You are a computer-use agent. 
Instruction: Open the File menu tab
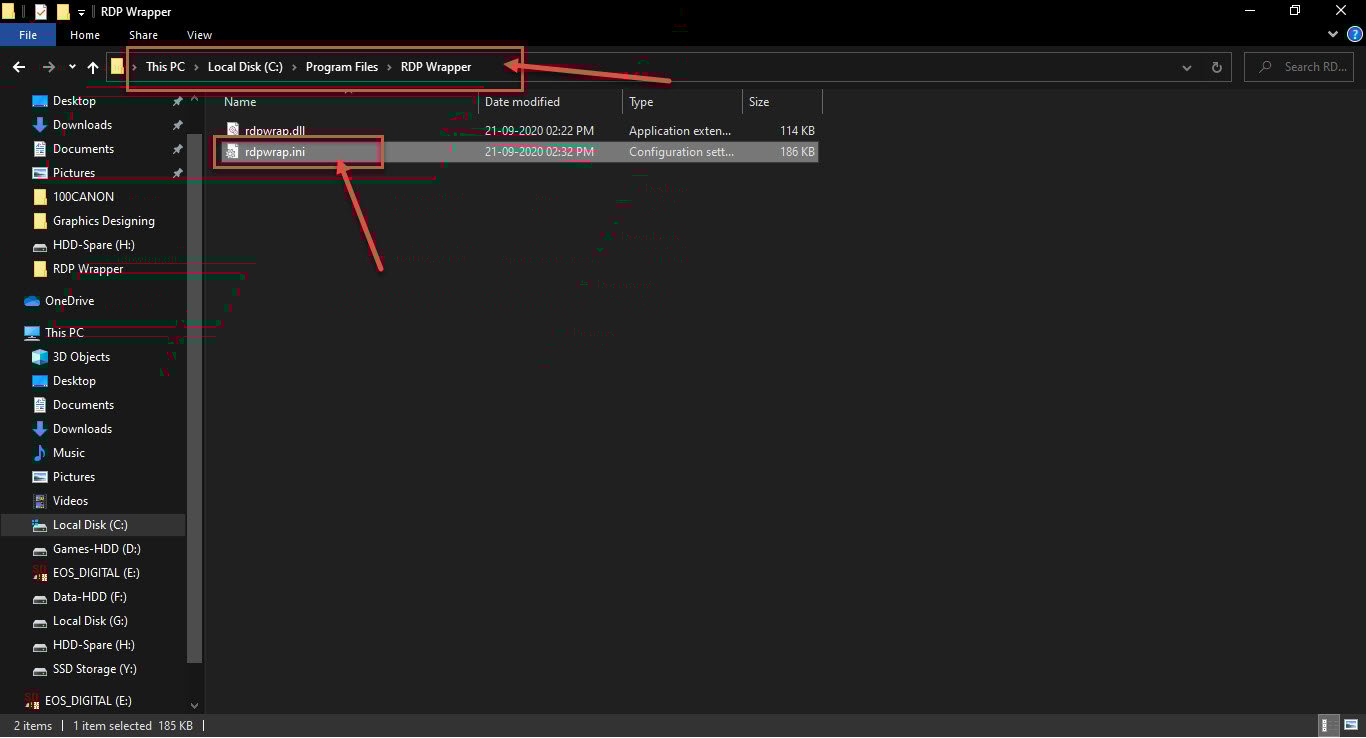28,35
